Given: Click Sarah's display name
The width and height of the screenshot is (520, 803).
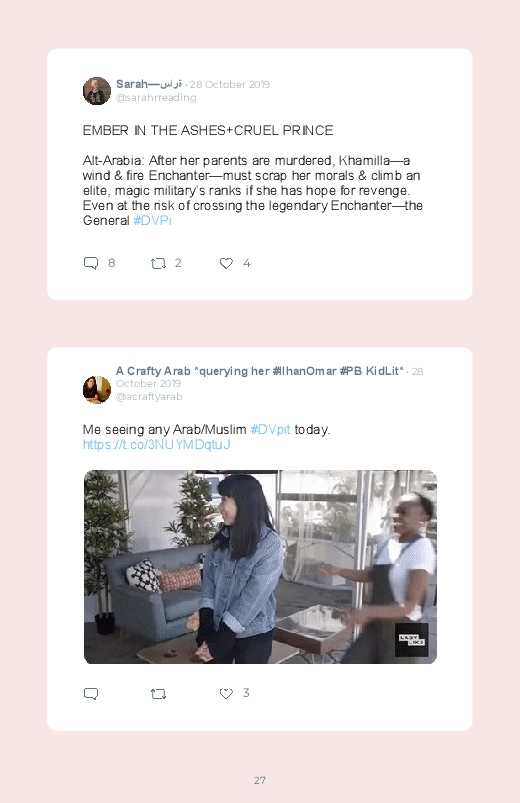Looking at the screenshot, I should pos(149,84).
